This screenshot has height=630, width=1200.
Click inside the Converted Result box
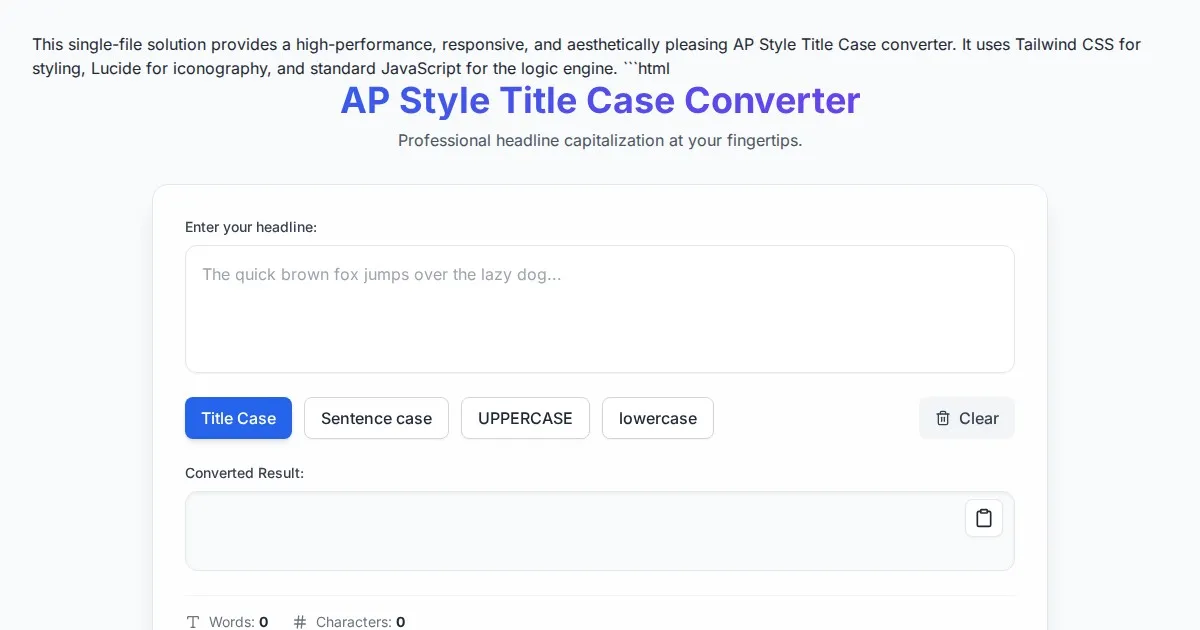[560, 531]
